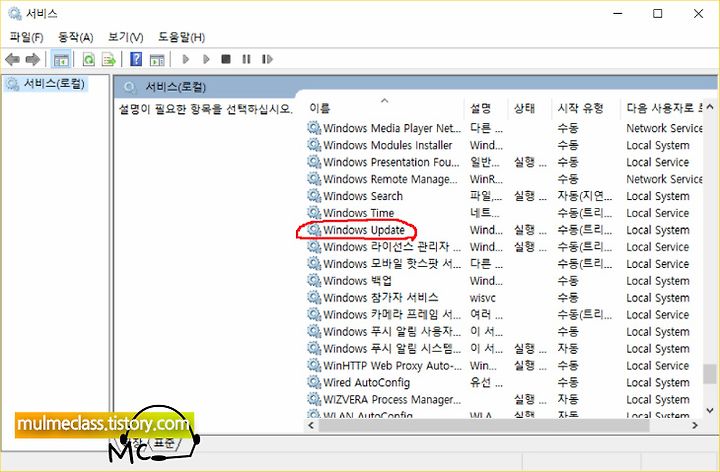720x472 pixels.
Task: Click the services window title bar icon
Action: (x=15, y=14)
